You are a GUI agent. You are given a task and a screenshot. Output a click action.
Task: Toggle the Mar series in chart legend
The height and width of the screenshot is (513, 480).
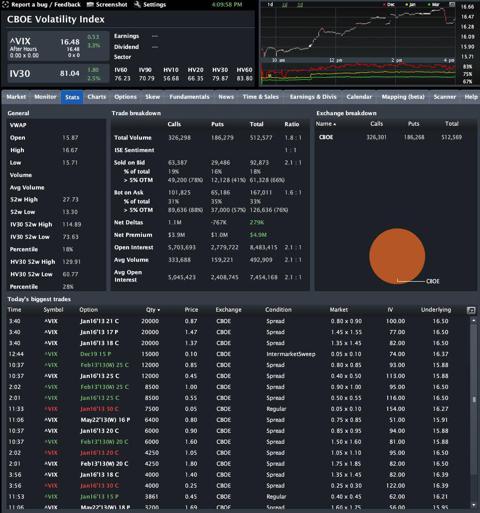434,5
